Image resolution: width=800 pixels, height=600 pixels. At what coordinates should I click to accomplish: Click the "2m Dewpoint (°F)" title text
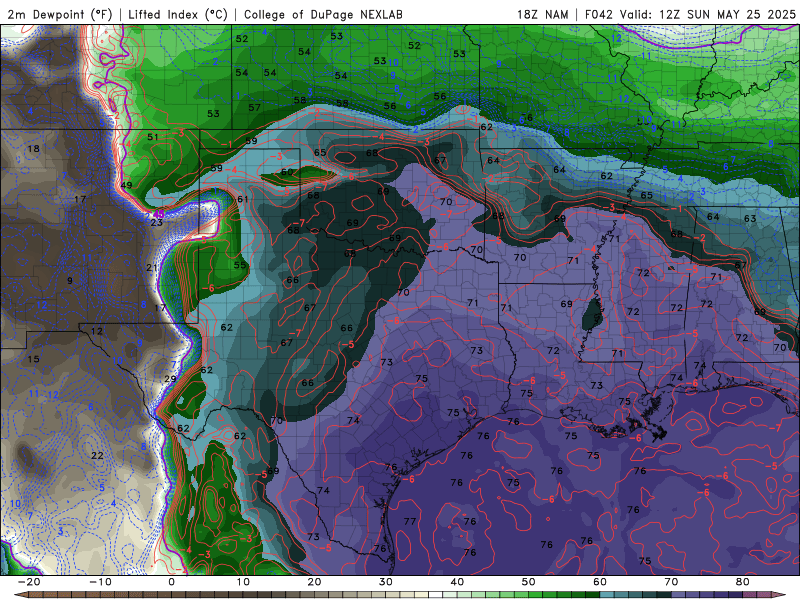point(60,14)
